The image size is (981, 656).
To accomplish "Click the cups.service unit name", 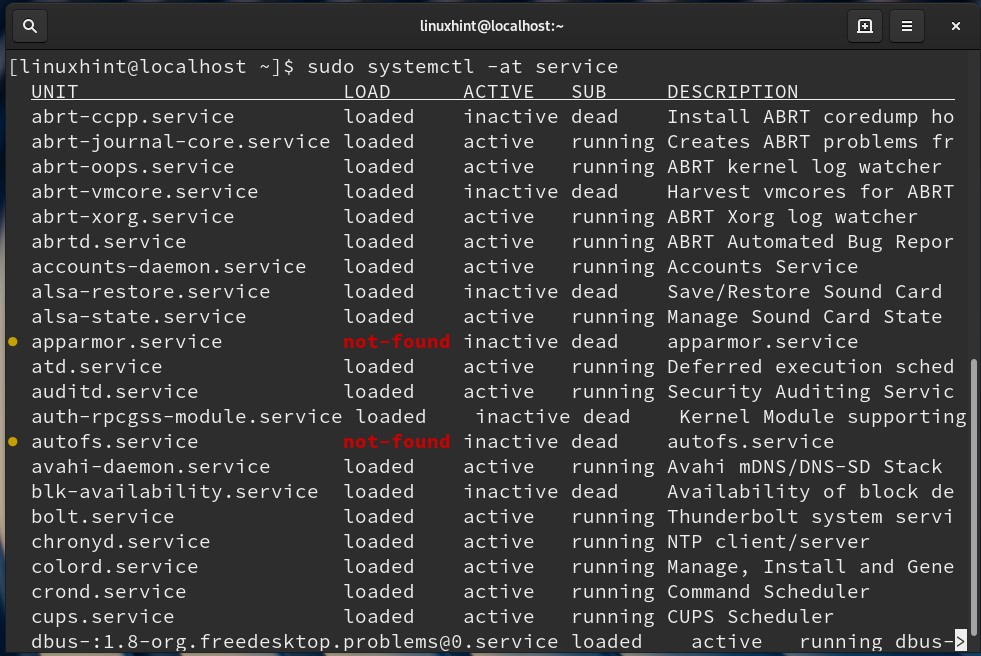I will pyautogui.click(x=102, y=617).
